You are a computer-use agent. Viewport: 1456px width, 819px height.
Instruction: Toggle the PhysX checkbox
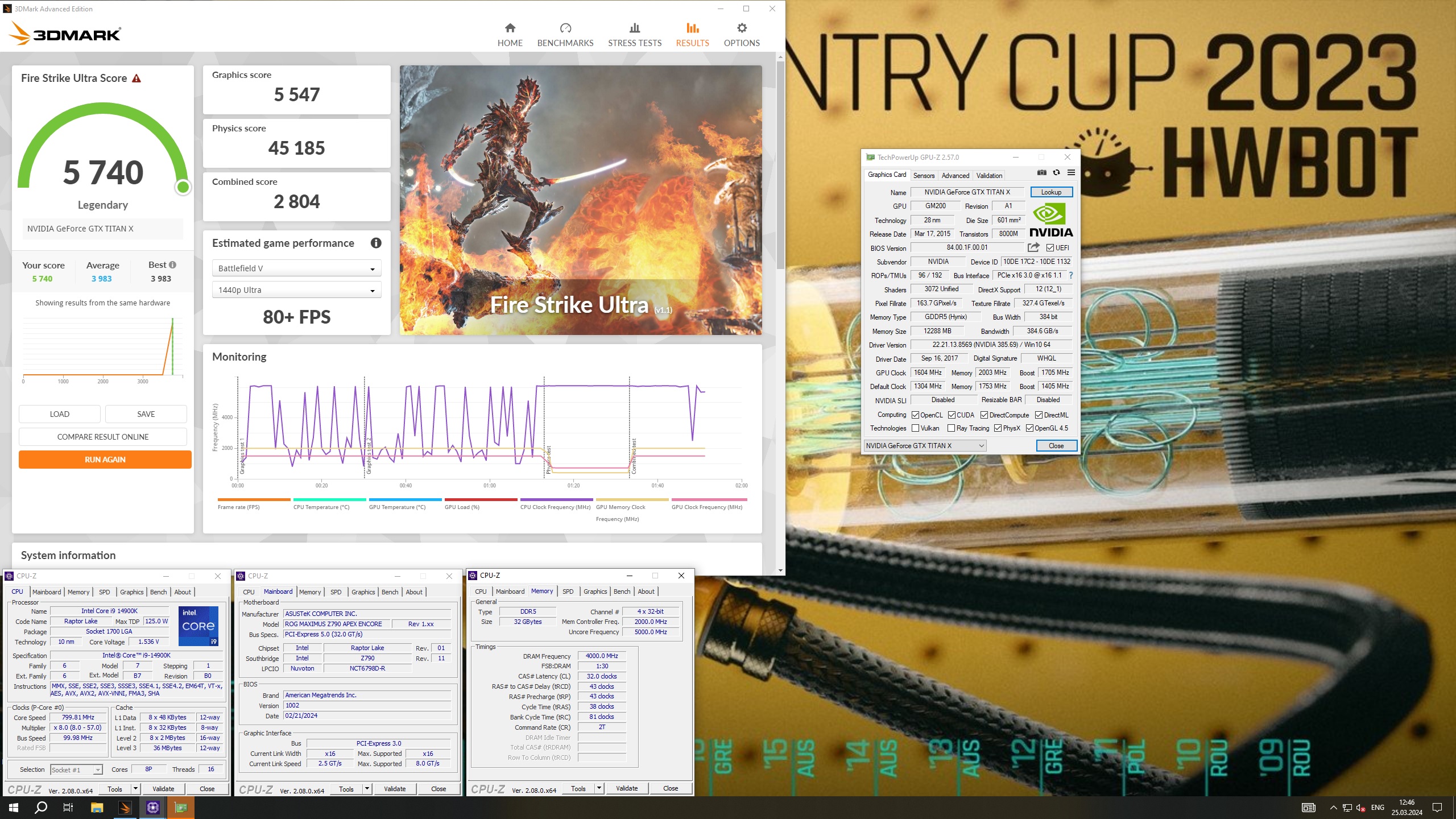click(998, 428)
